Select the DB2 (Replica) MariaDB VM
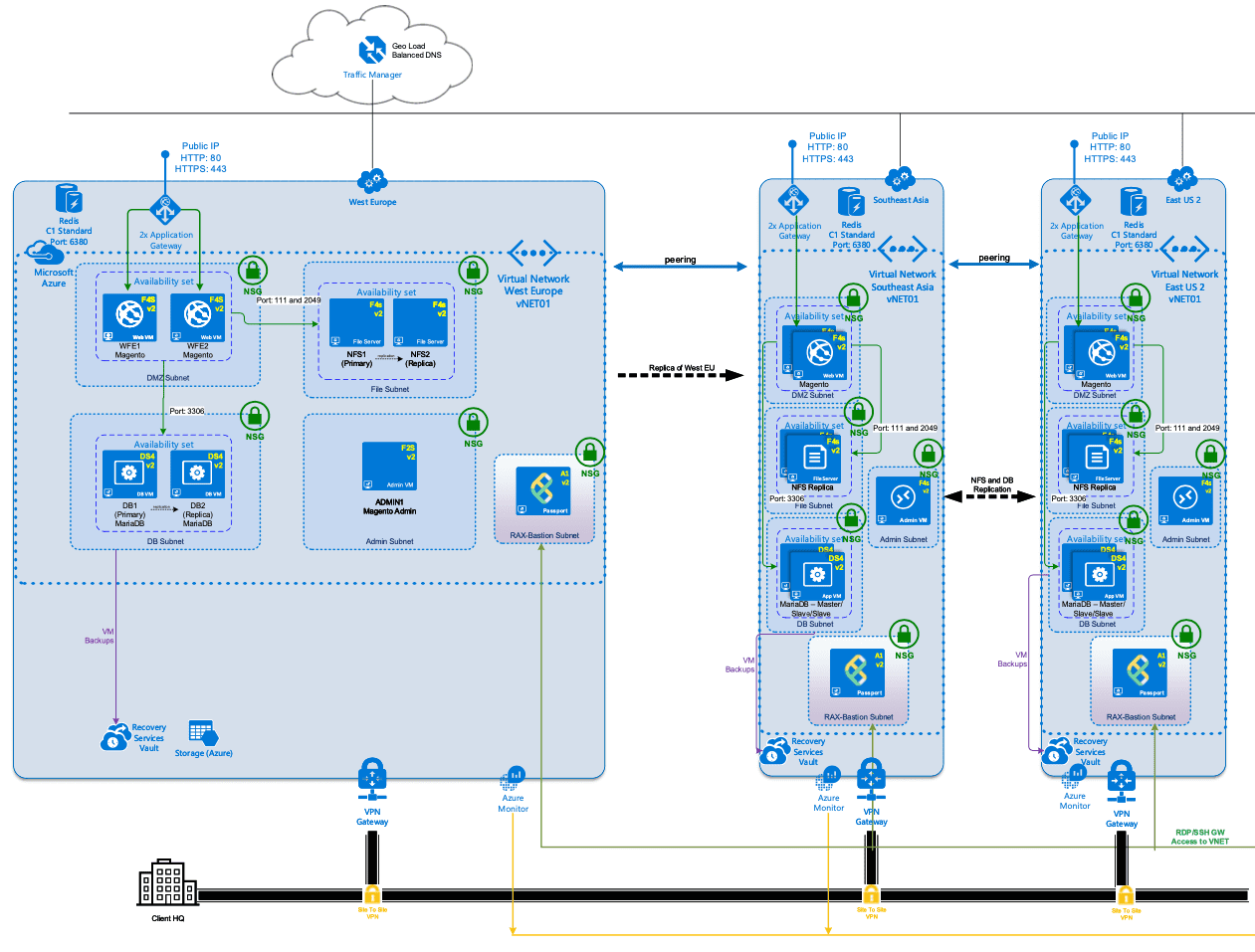Image resolution: width=1255 pixels, height=952 pixels. click(x=197, y=475)
